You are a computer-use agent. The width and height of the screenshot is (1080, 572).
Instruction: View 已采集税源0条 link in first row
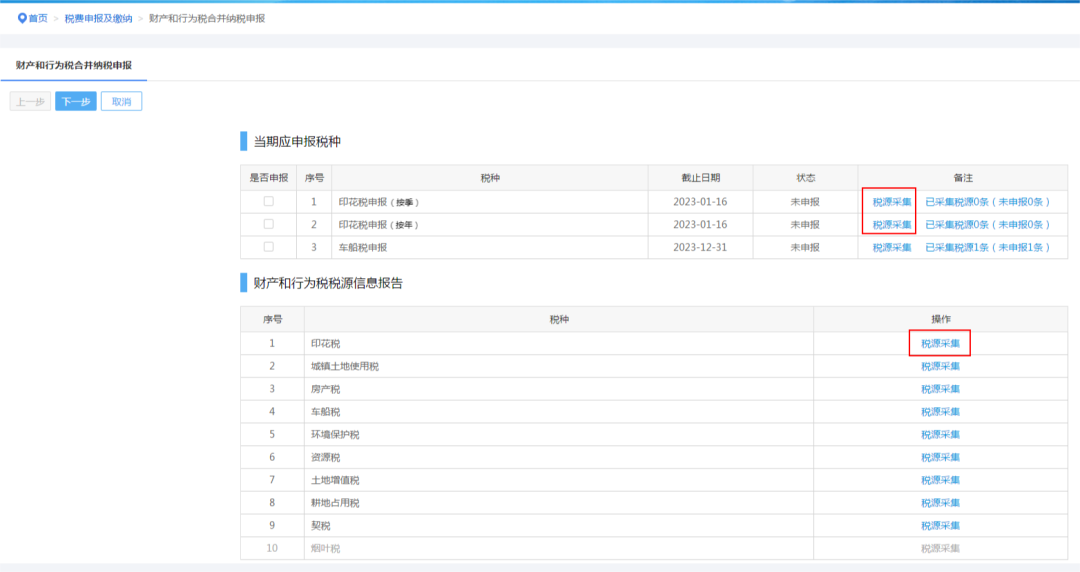987,202
